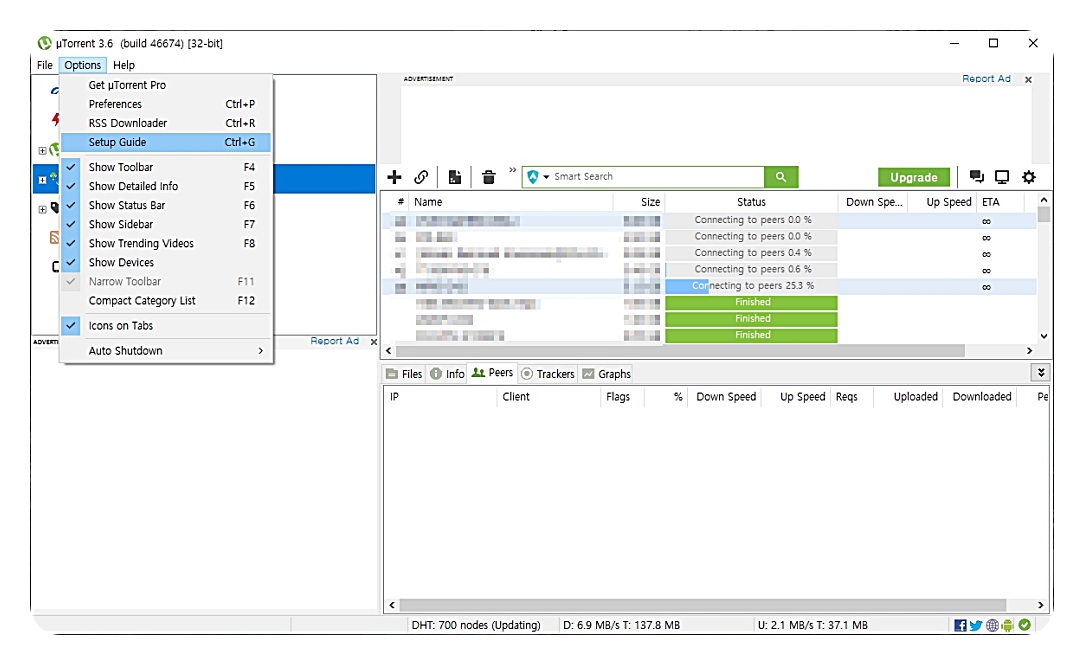The height and width of the screenshot is (665, 1084).
Task: Toggle Show Devices option
Action: 166,263
